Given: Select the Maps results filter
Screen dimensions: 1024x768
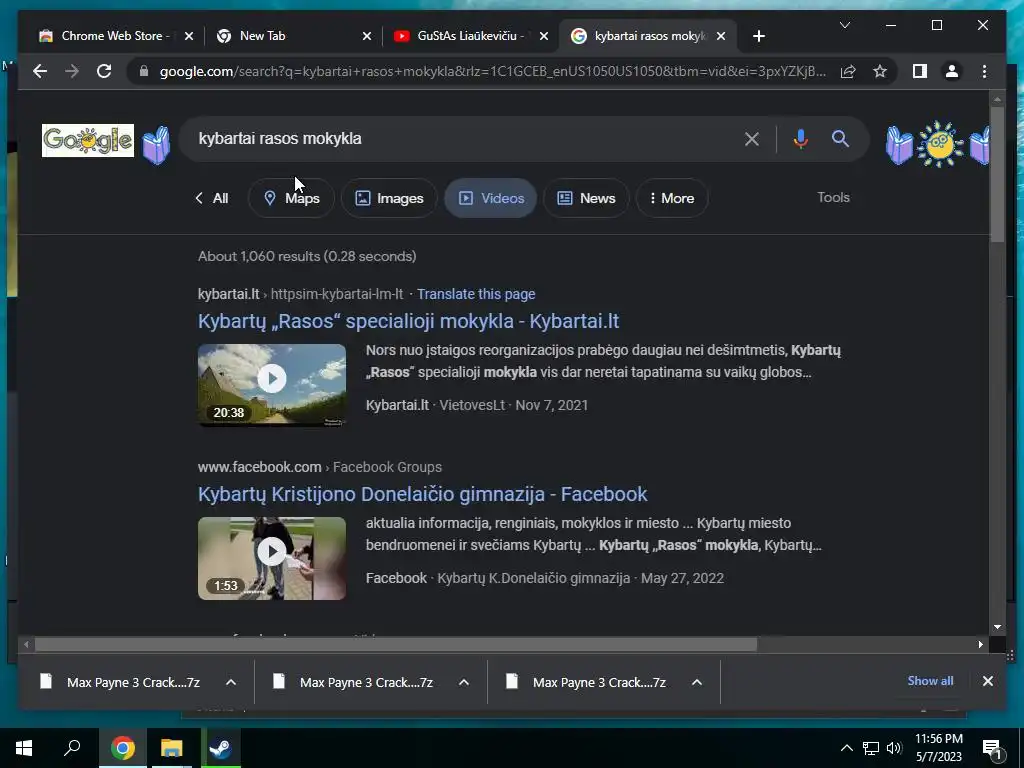Looking at the screenshot, I should click(x=291, y=198).
